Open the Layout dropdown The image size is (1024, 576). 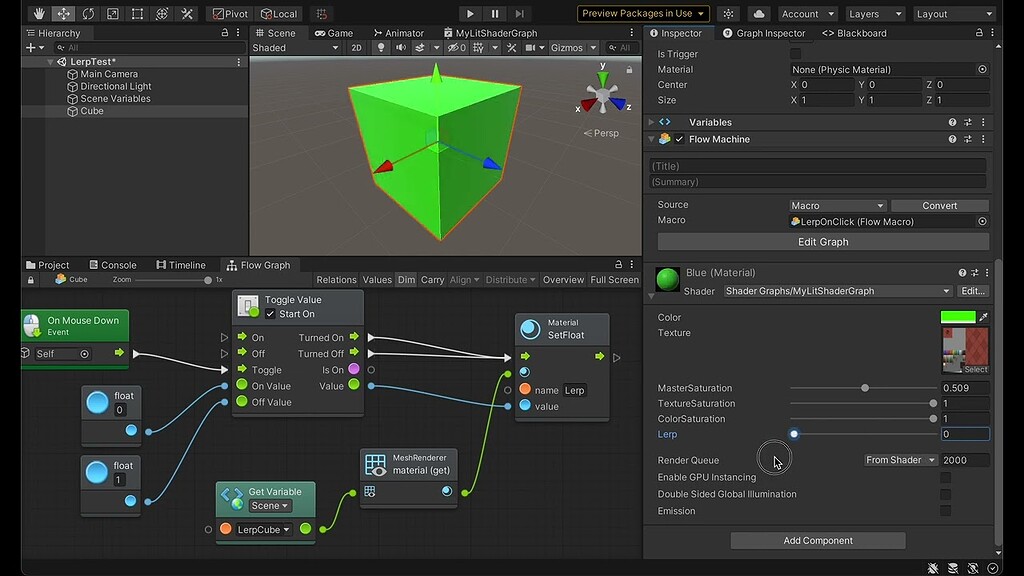[x=954, y=14]
